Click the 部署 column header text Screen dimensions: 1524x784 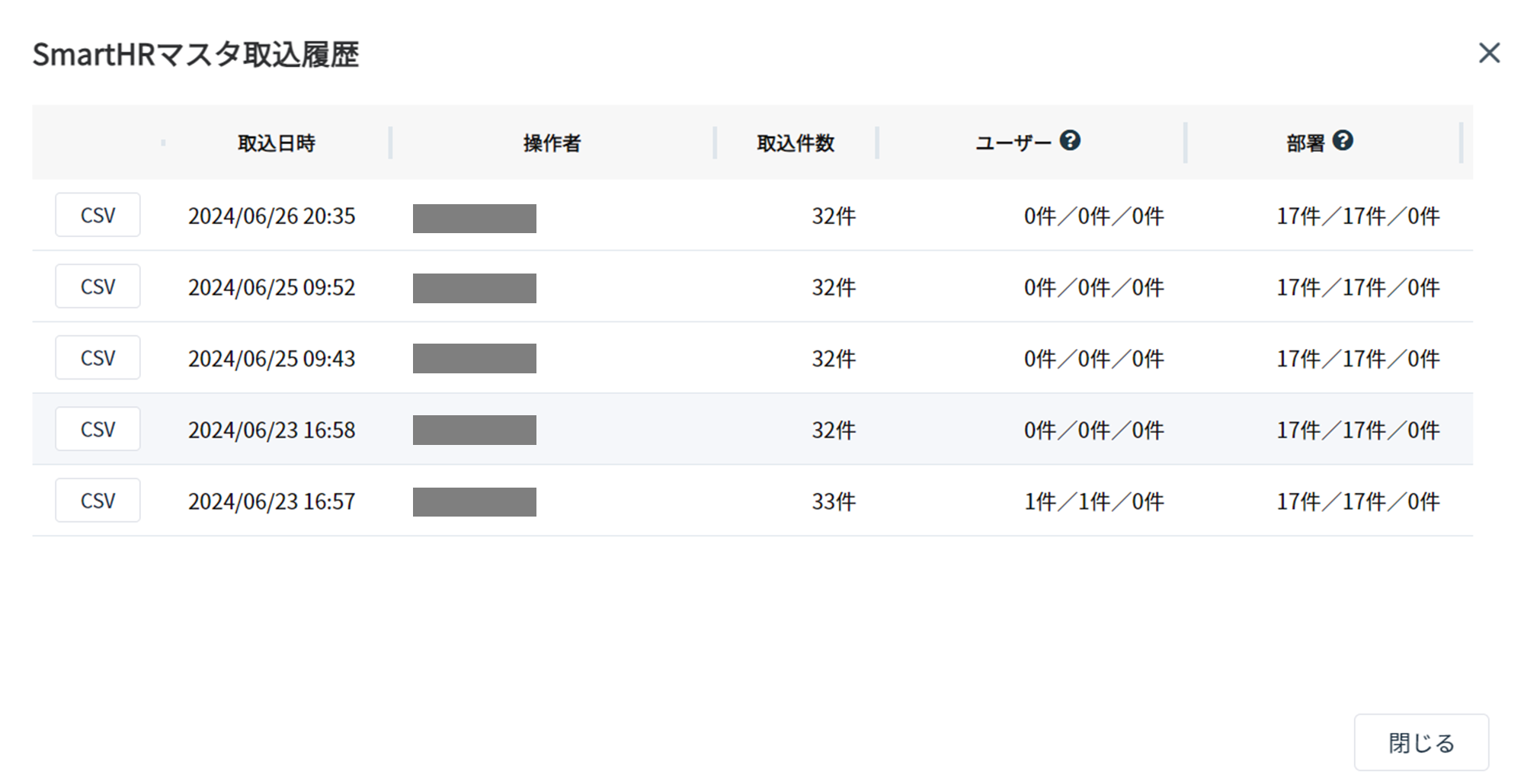click(x=1305, y=143)
